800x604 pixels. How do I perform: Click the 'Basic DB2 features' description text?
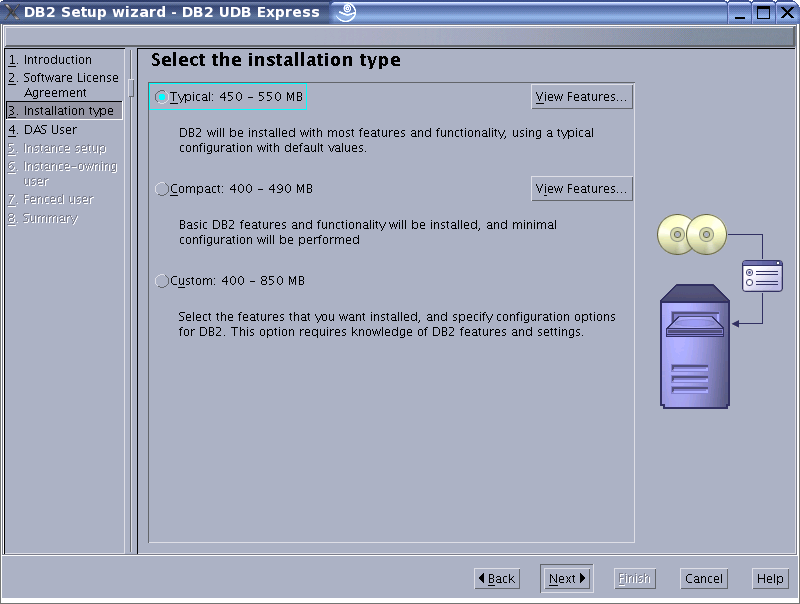[367, 232]
